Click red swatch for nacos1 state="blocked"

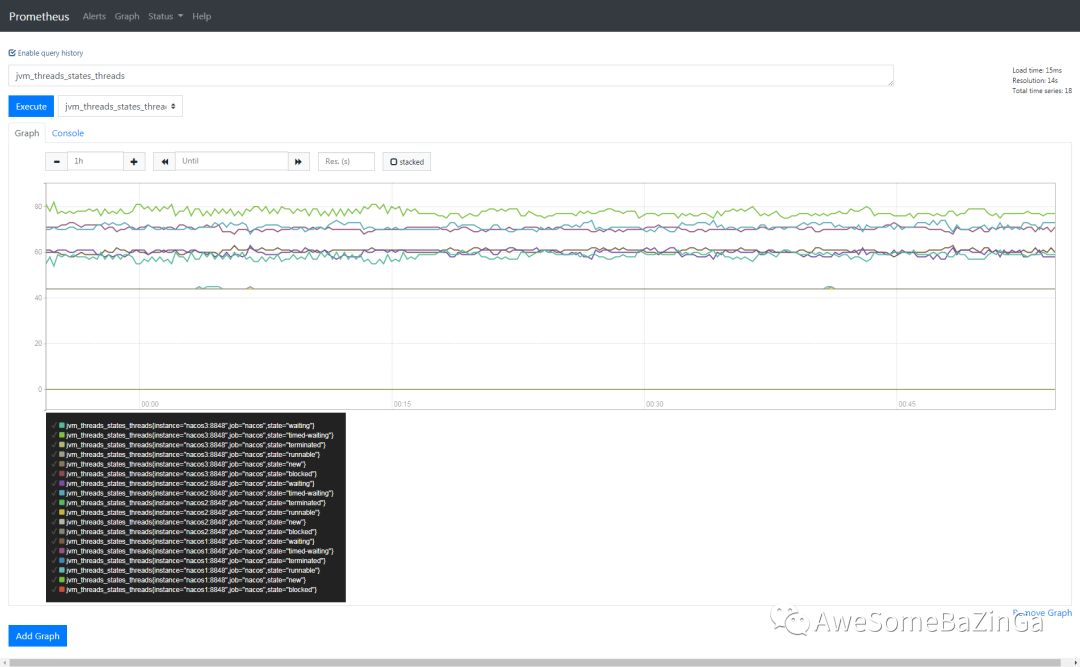tap(62, 590)
